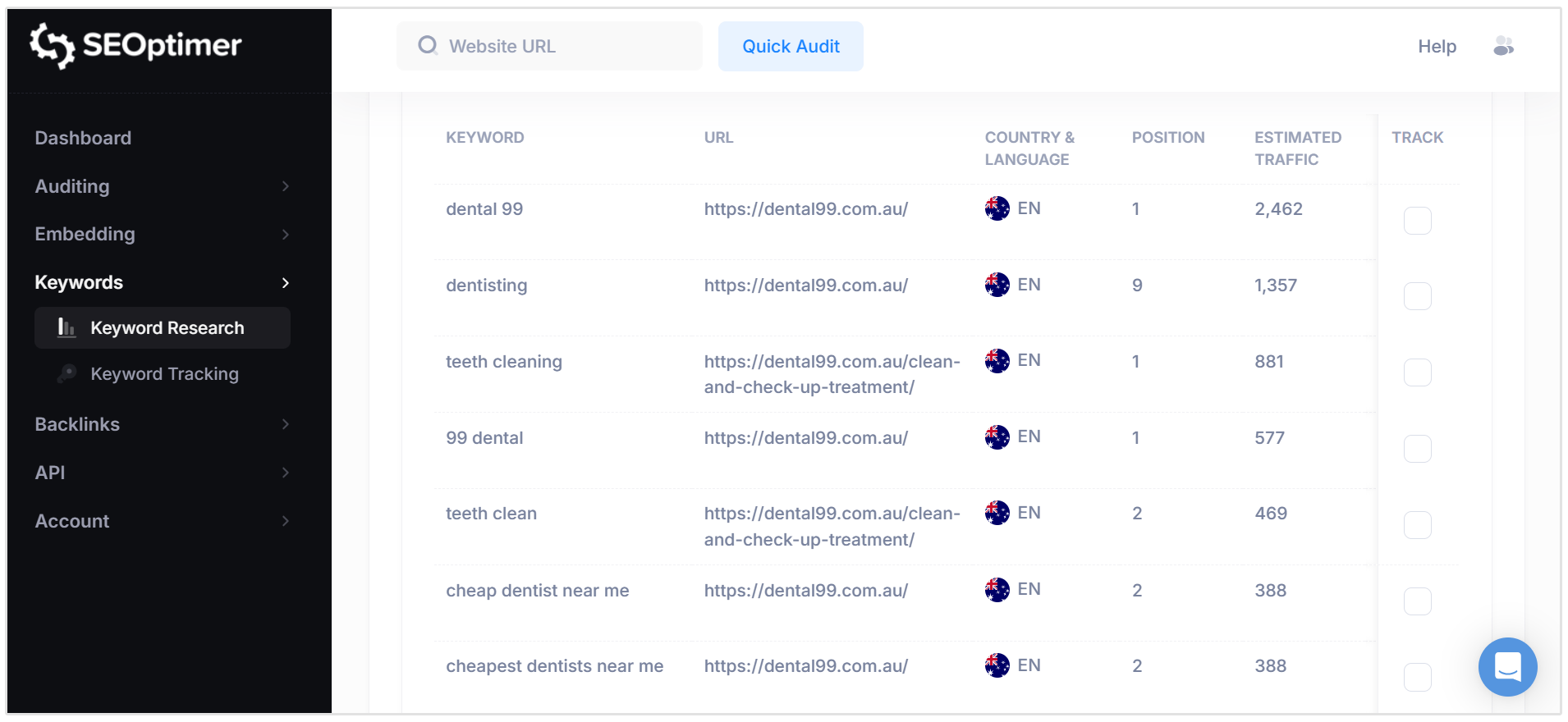Select the Keyword Research chart icon

click(66, 327)
